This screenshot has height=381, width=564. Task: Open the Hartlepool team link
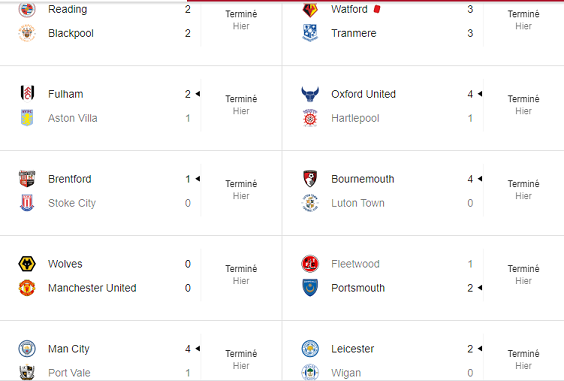point(355,118)
